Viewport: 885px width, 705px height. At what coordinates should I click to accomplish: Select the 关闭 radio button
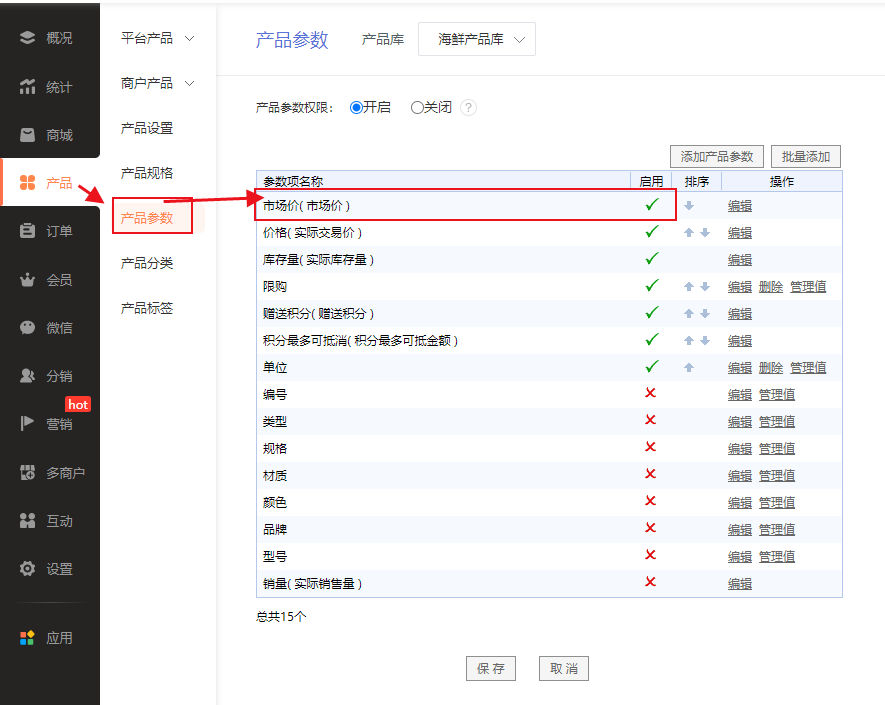click(x=417, y=107)
